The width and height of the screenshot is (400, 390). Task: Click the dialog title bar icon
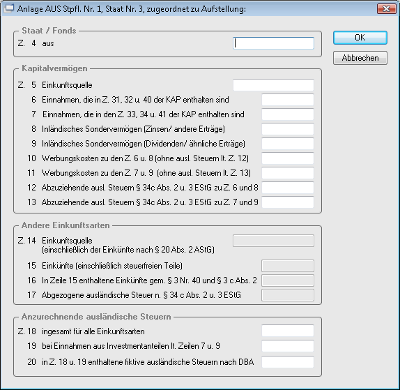click(x=9, y=8)
